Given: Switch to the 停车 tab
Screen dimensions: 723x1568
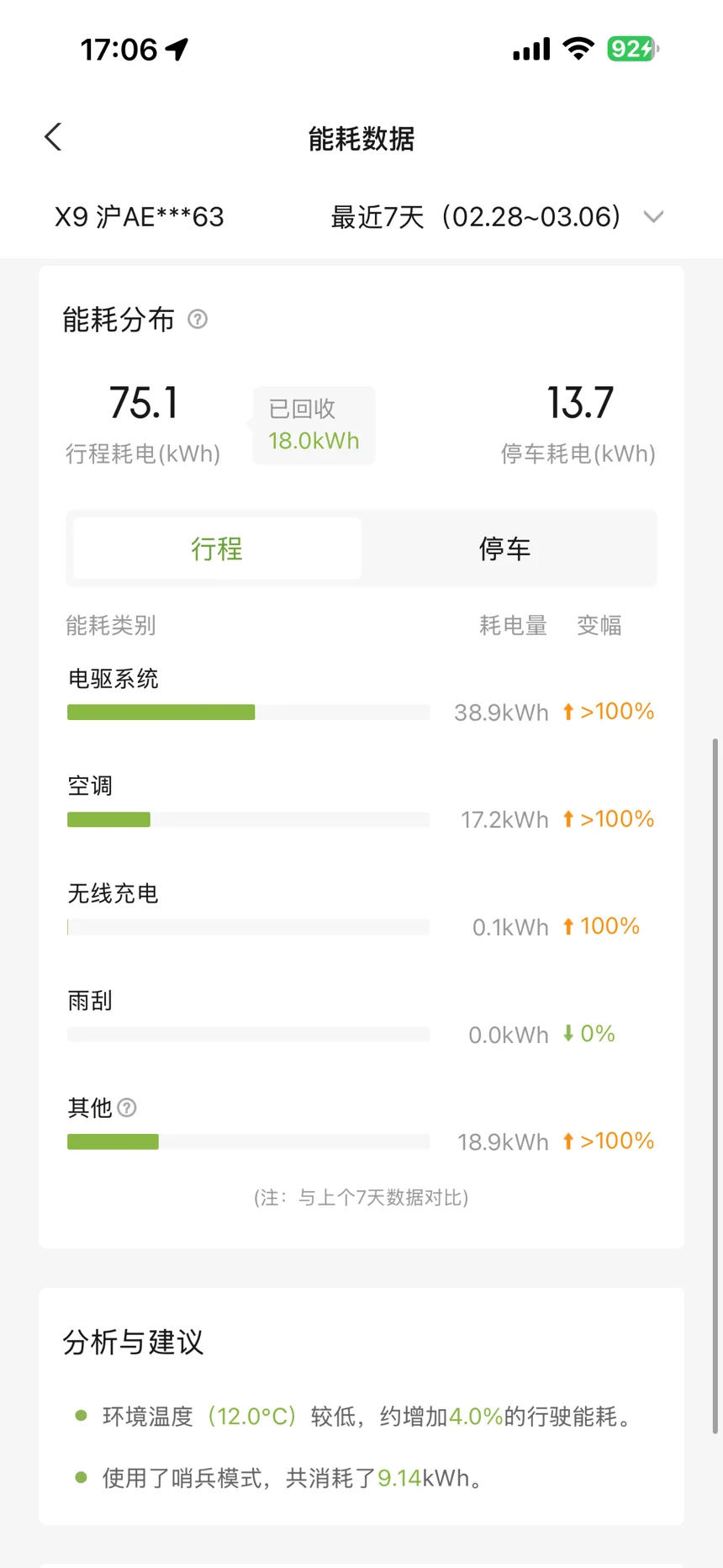Looking at the screenshot, I should tap(504, 549).
